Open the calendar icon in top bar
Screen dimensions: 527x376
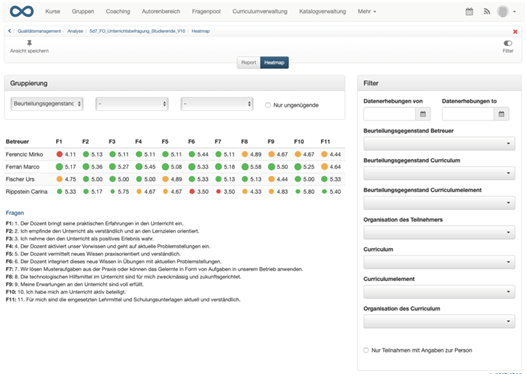tap(469, 11)
